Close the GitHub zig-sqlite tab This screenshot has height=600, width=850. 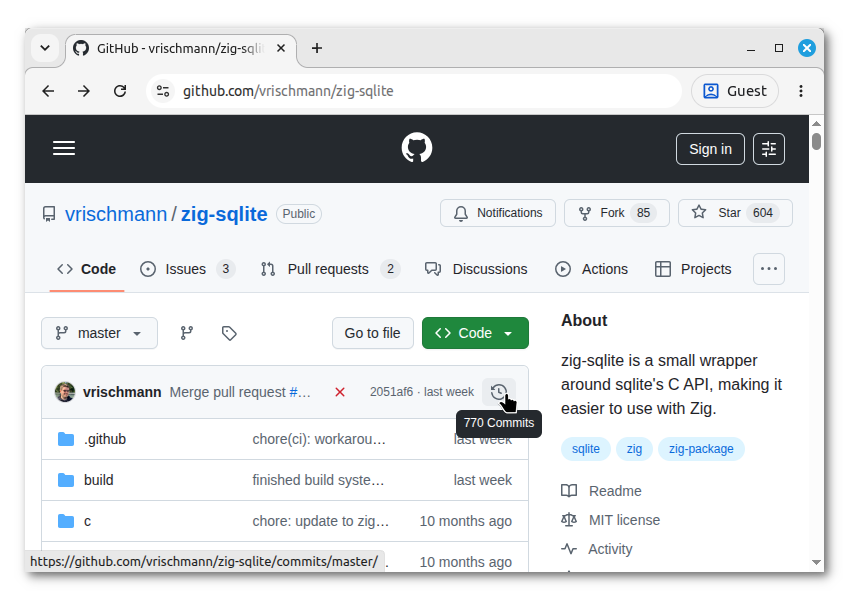click(281, 48)
